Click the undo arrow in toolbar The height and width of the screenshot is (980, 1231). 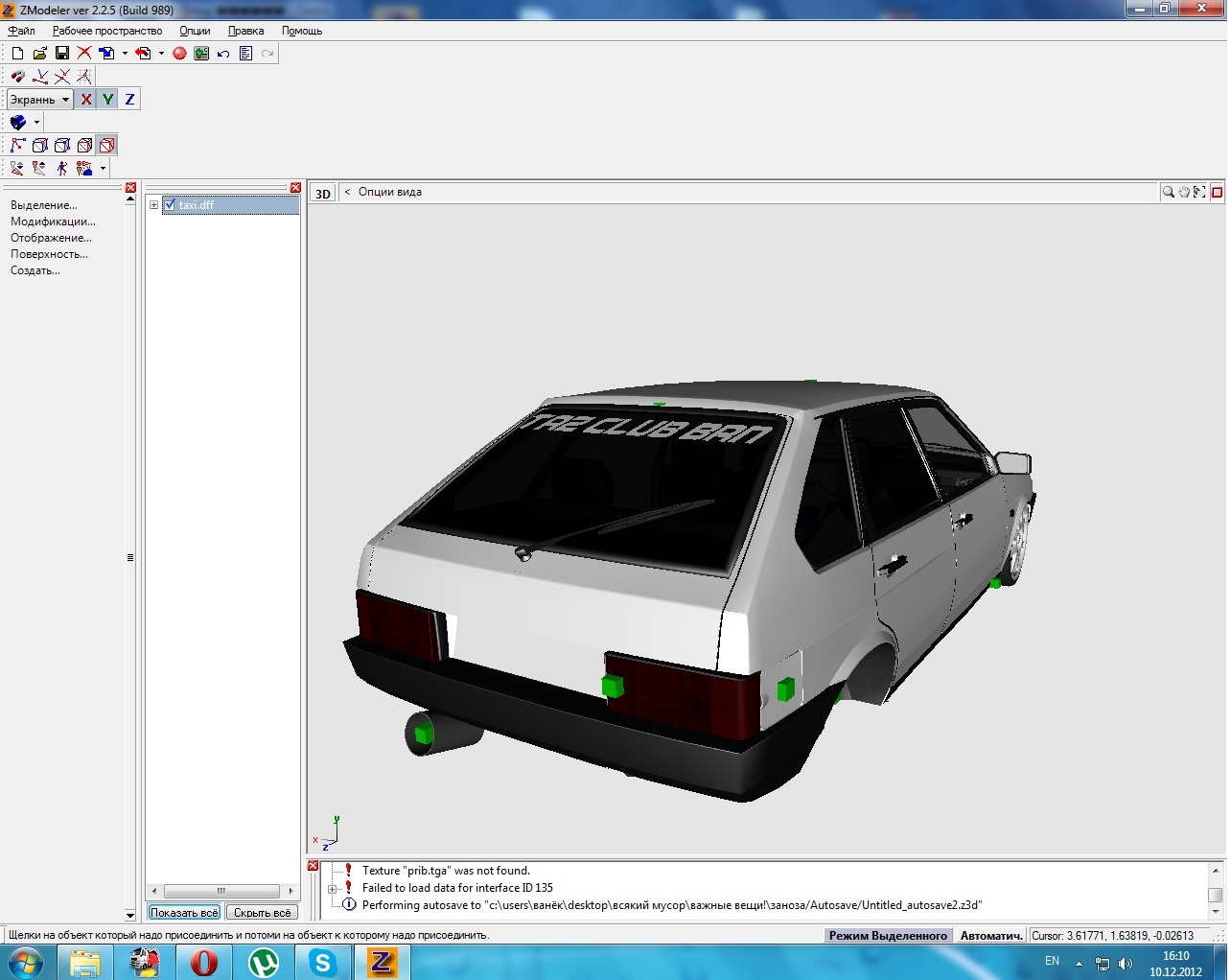click(223, 54)
